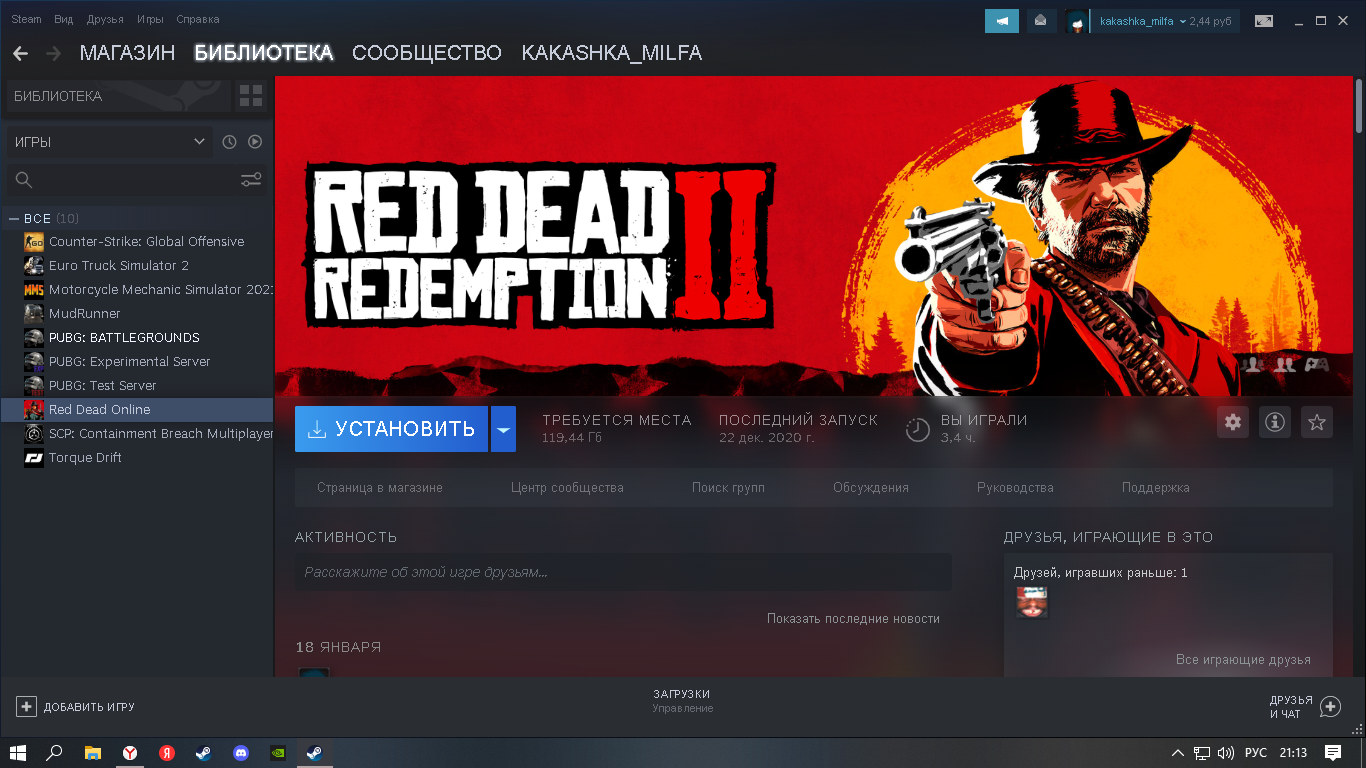
Task: Click the multiplayer icon on the banner
Action: (x=1285, y=364)
